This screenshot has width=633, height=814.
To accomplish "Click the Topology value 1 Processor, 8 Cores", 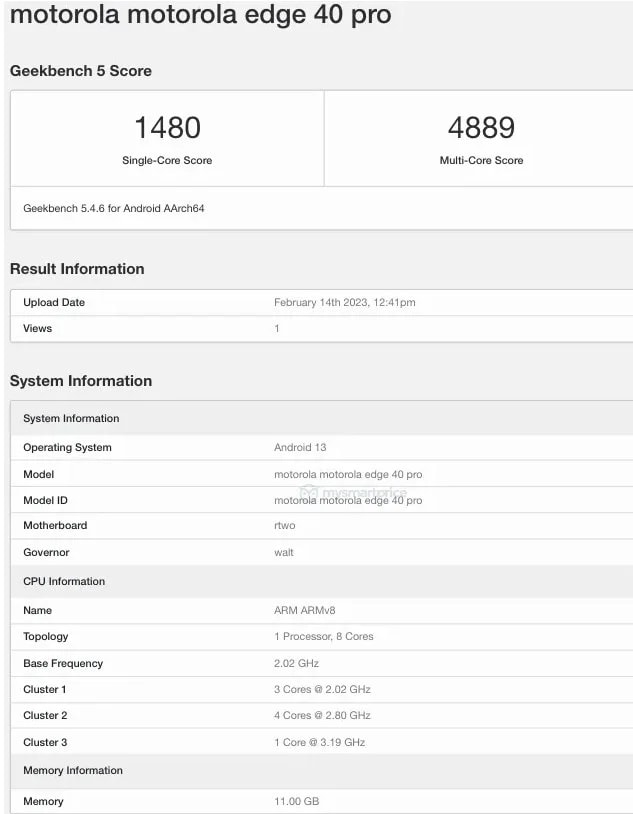I will coord(323,636).
